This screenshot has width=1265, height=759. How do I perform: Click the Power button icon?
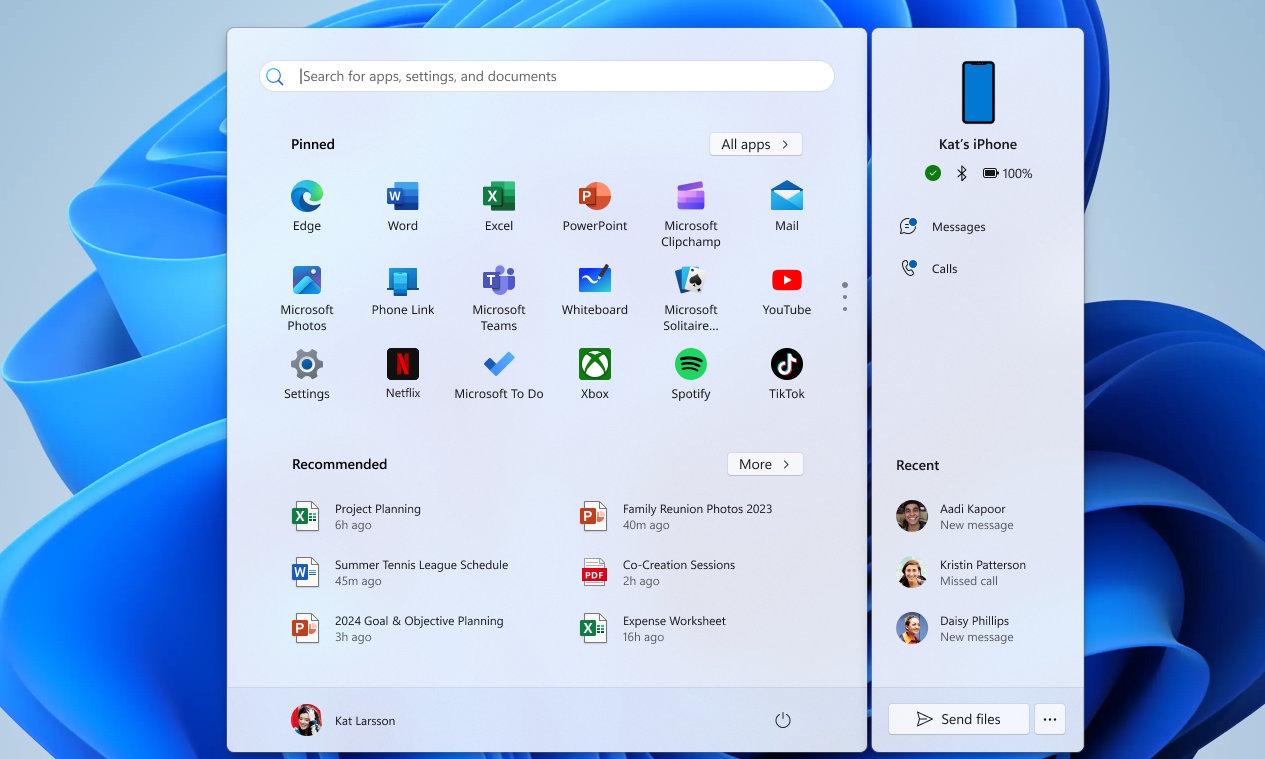tap(782, 720)
